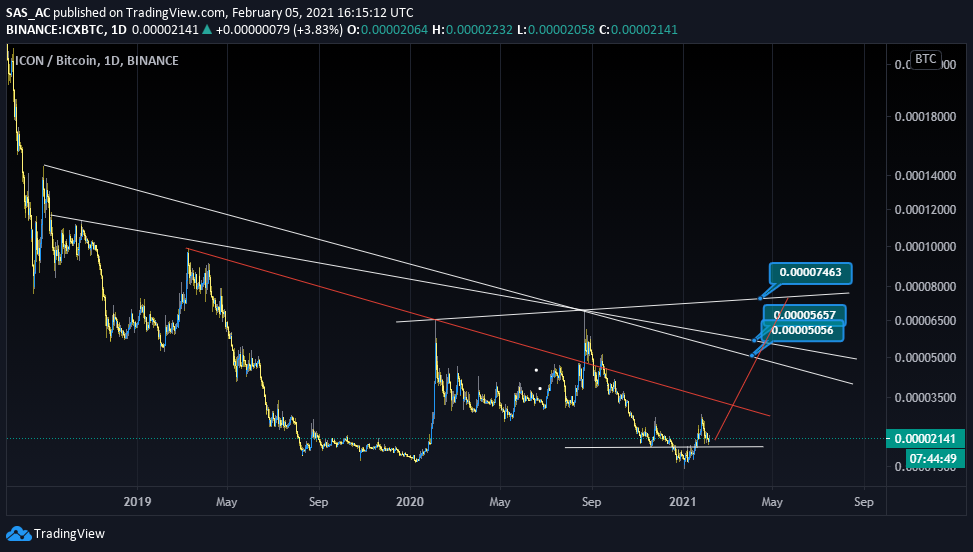Click the BINANCE:ICXBTC, 1D symbol header

(66, 30)
